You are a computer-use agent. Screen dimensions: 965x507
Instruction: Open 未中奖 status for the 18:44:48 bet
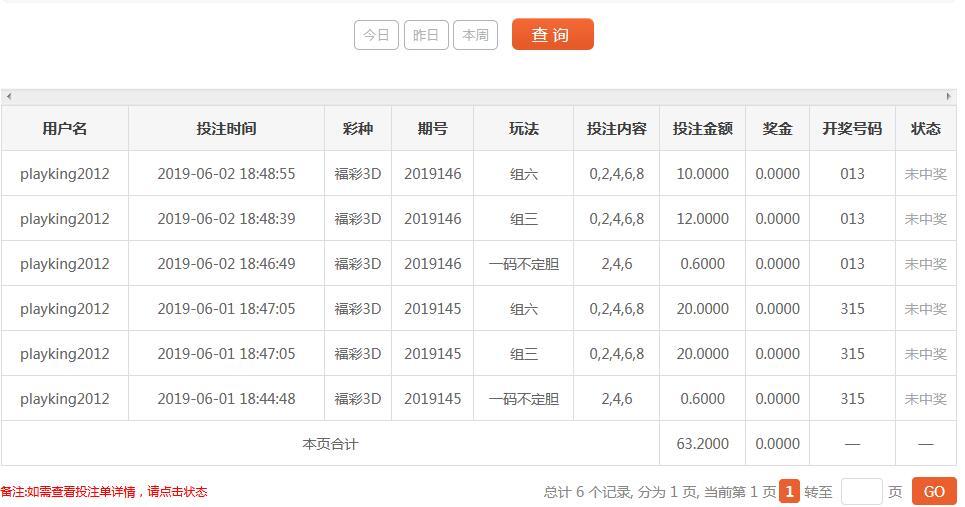tap(925, 399)
